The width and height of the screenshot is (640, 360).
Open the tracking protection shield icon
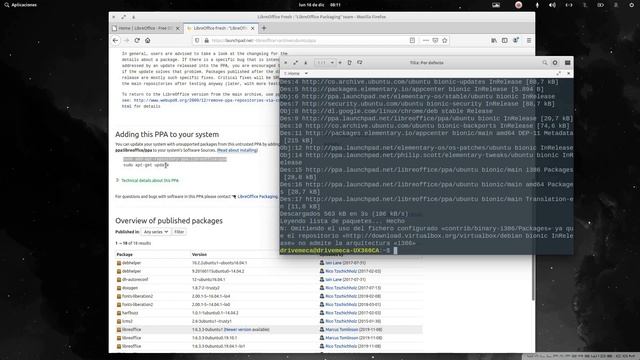pyautogui.click(x=197, y=40)
